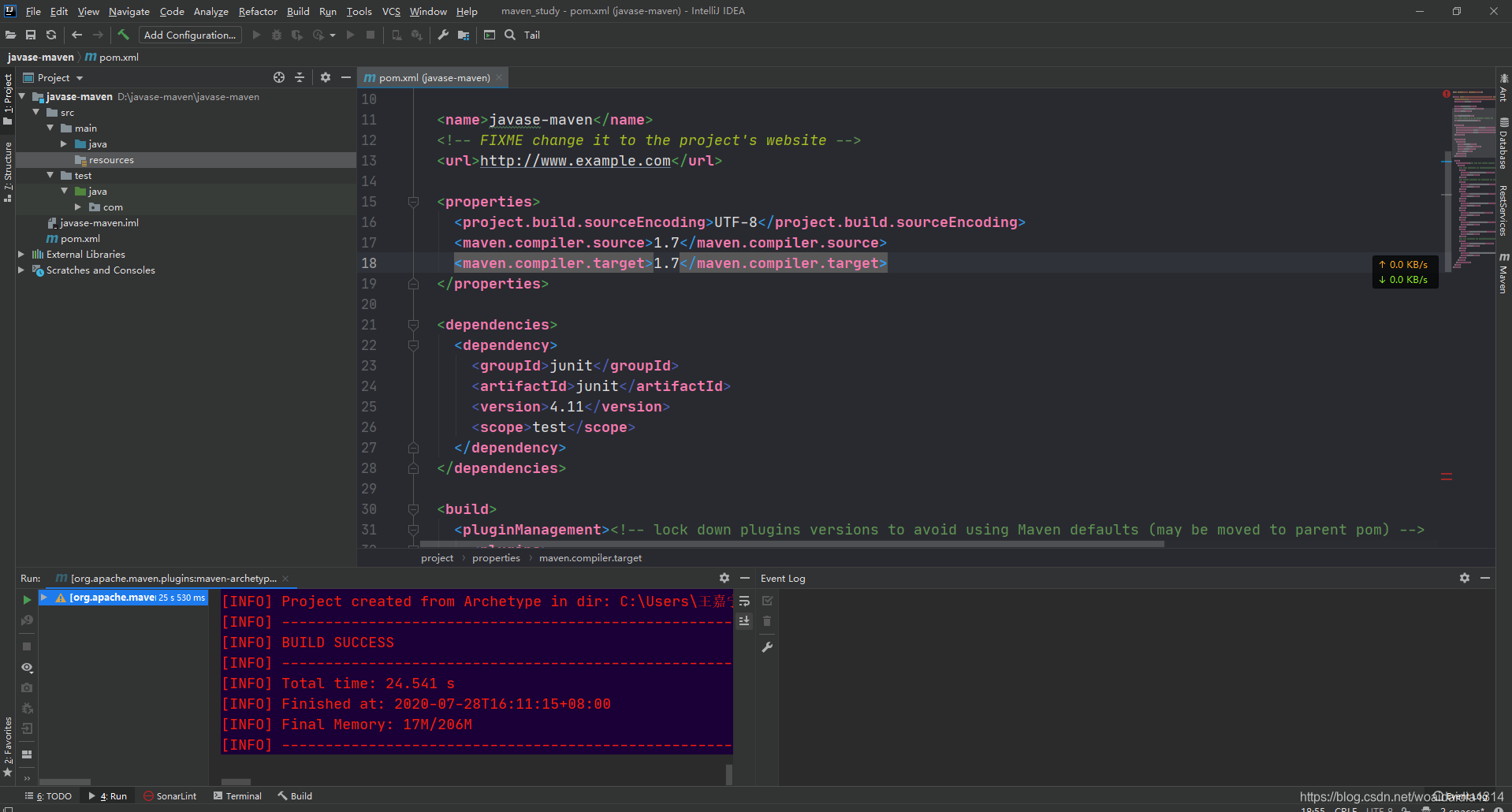The height and width of the screenshot is (812, 1512).
Task: Collapse the javase-maven root node
Action: pyautogui.click(x=22, y=96)
